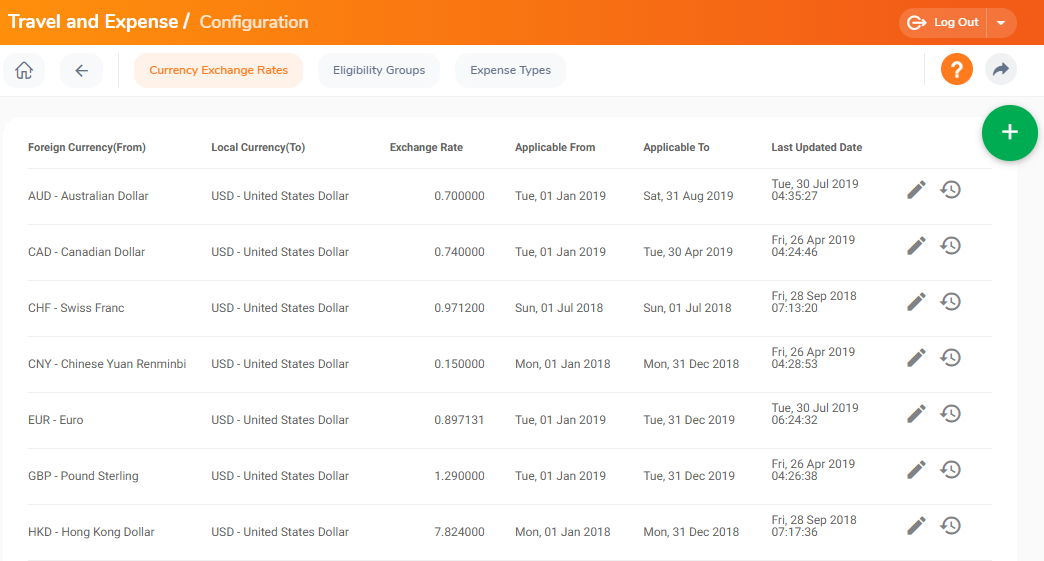The image size is (1044, 561).
Task: Click the 1.290000 exchange rate value
Action: 459,475
